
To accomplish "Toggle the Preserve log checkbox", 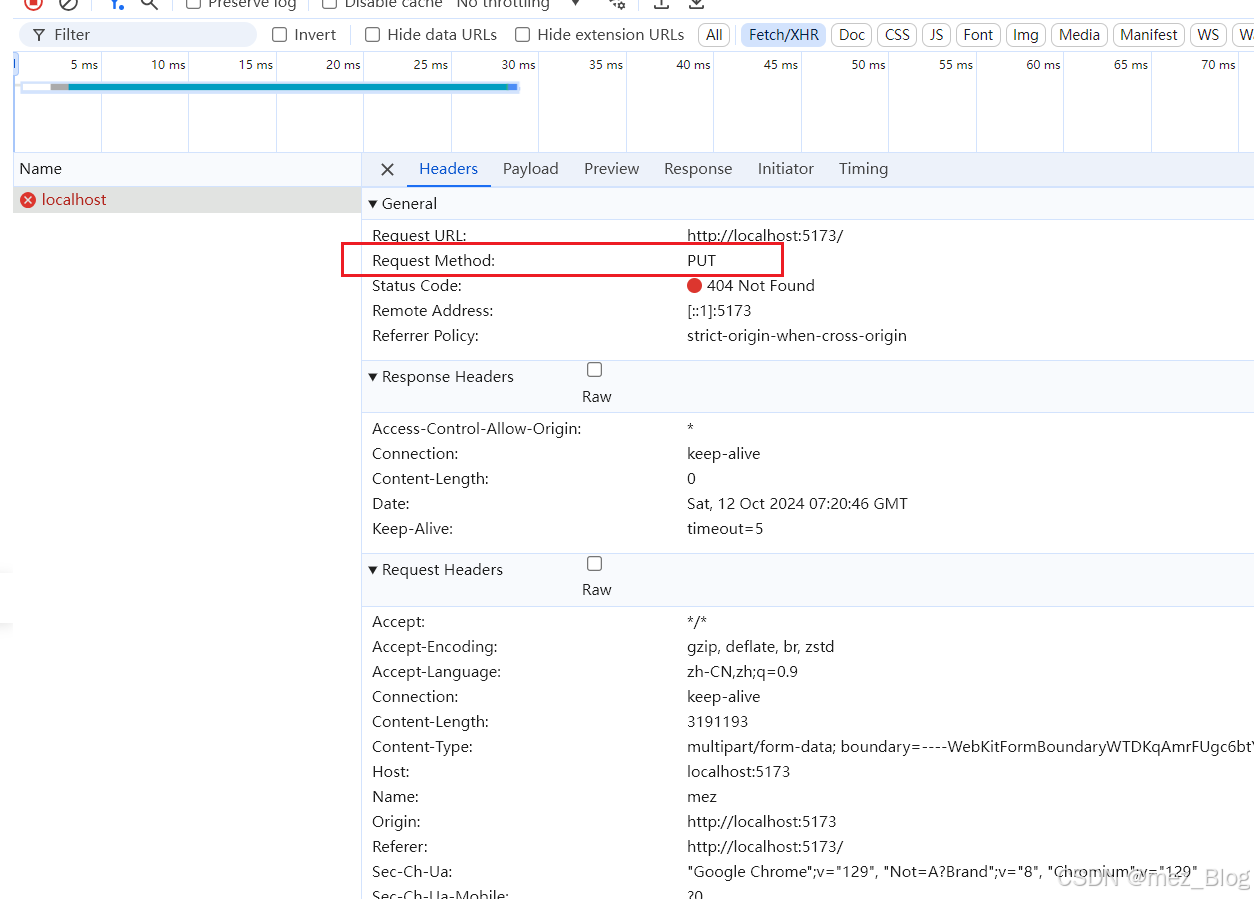I will [x=193, y=4].
